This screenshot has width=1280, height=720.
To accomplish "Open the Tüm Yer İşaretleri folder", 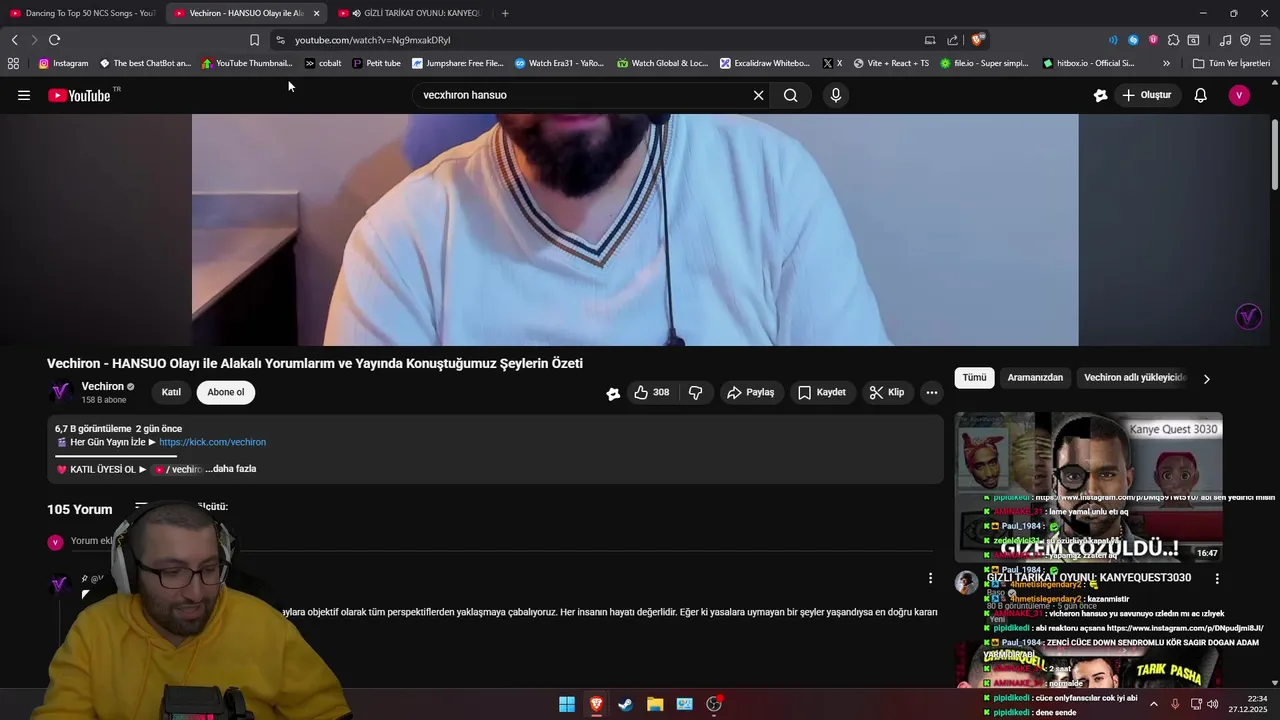I will tap(1231, 63).
